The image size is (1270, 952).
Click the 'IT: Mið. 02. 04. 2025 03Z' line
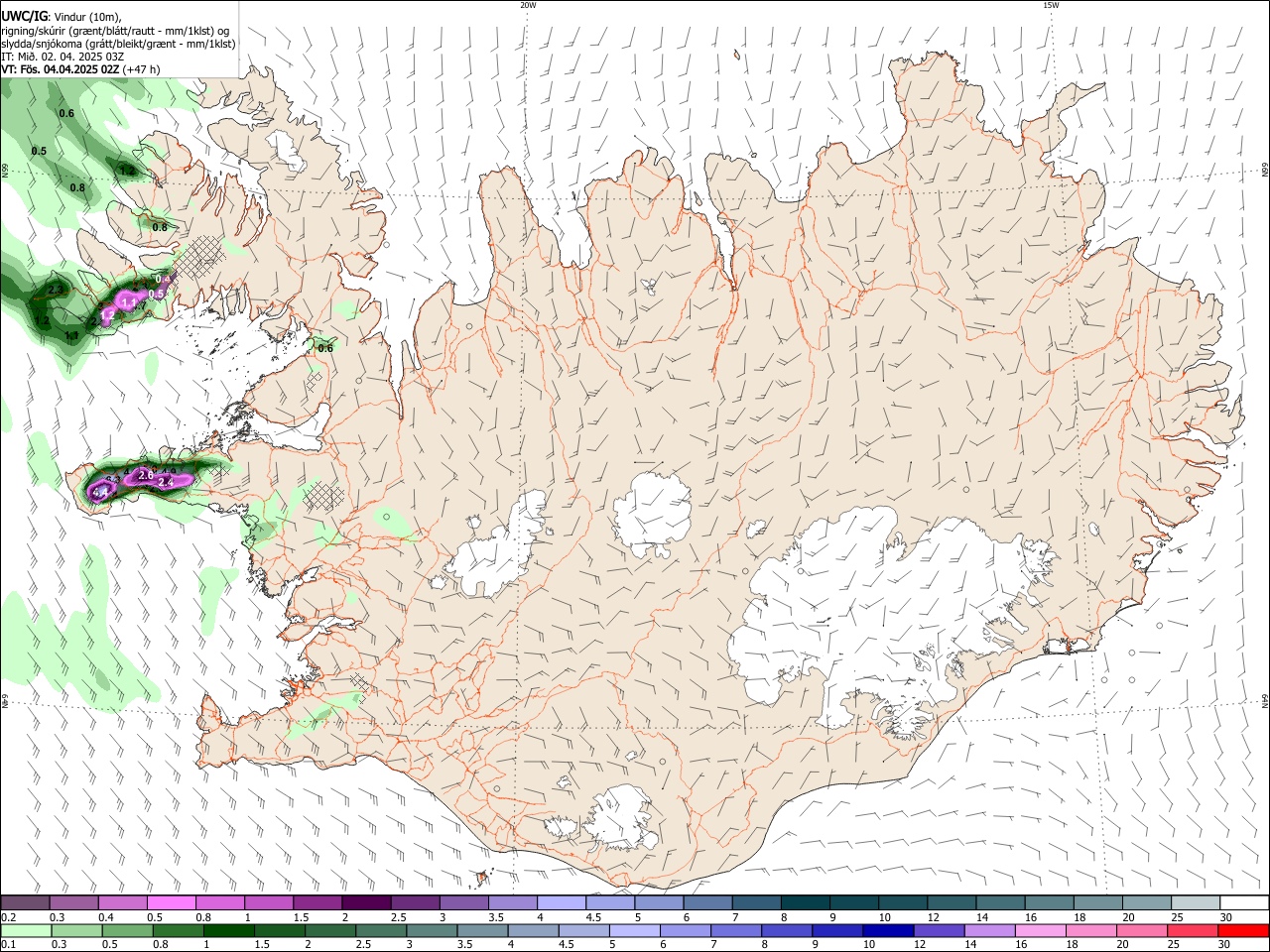point(63,57)
